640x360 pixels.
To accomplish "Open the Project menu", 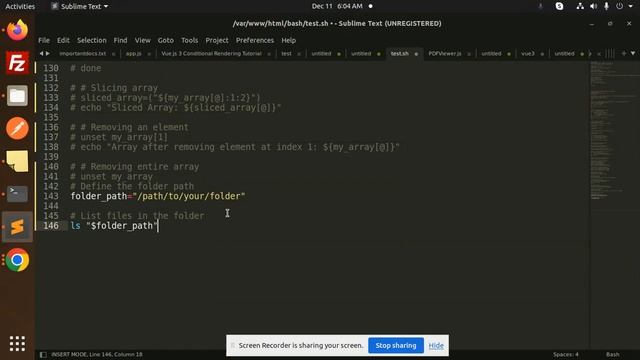I will [217, 40].
